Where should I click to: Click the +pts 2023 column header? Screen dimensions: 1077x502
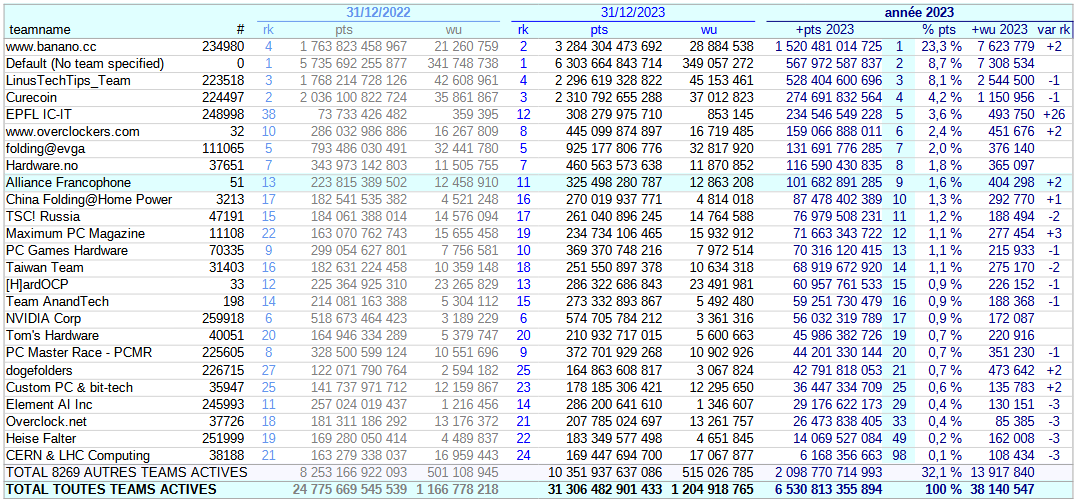(x=825, y=30)
